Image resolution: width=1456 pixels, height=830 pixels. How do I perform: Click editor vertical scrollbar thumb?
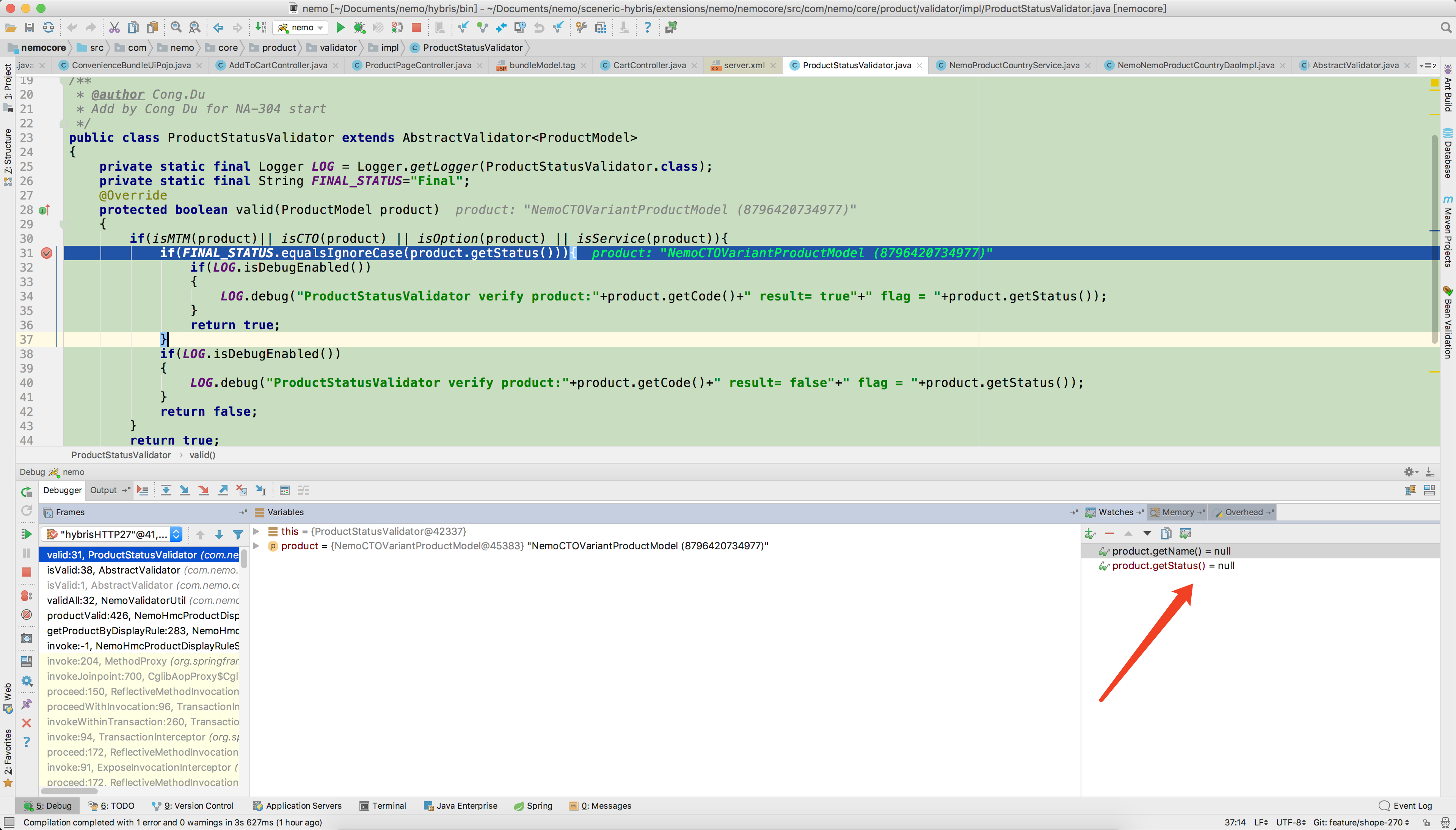[x=1434, y=239]
